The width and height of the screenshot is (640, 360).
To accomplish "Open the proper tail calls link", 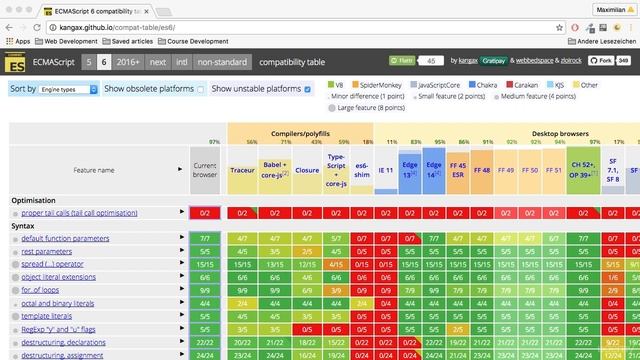I will [79, 213].
